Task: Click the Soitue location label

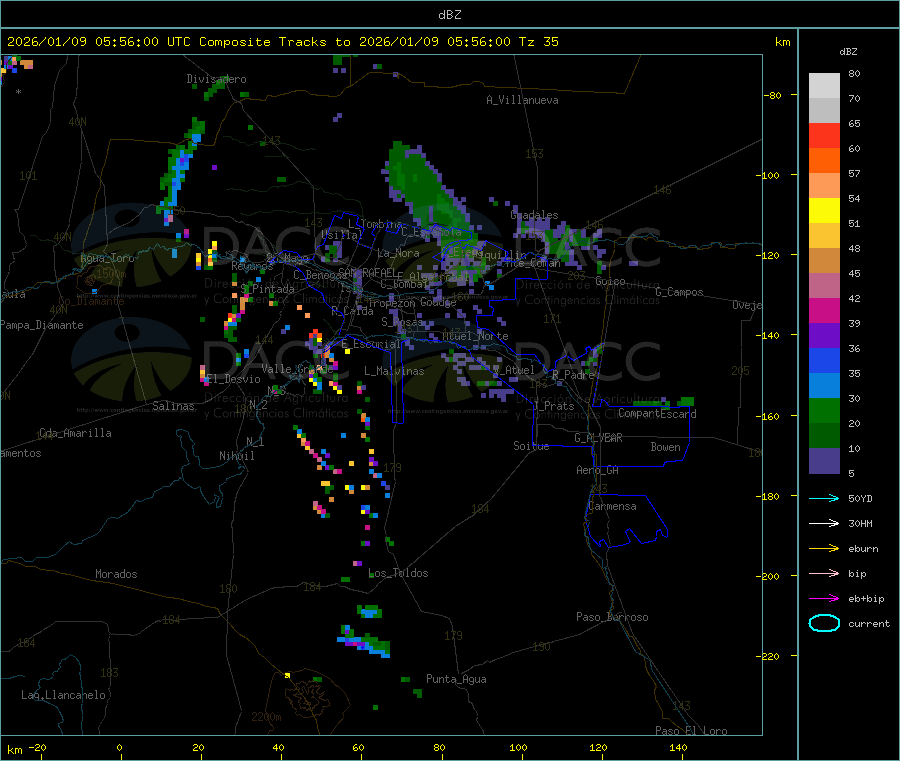Action: click(x=531, y=446)
